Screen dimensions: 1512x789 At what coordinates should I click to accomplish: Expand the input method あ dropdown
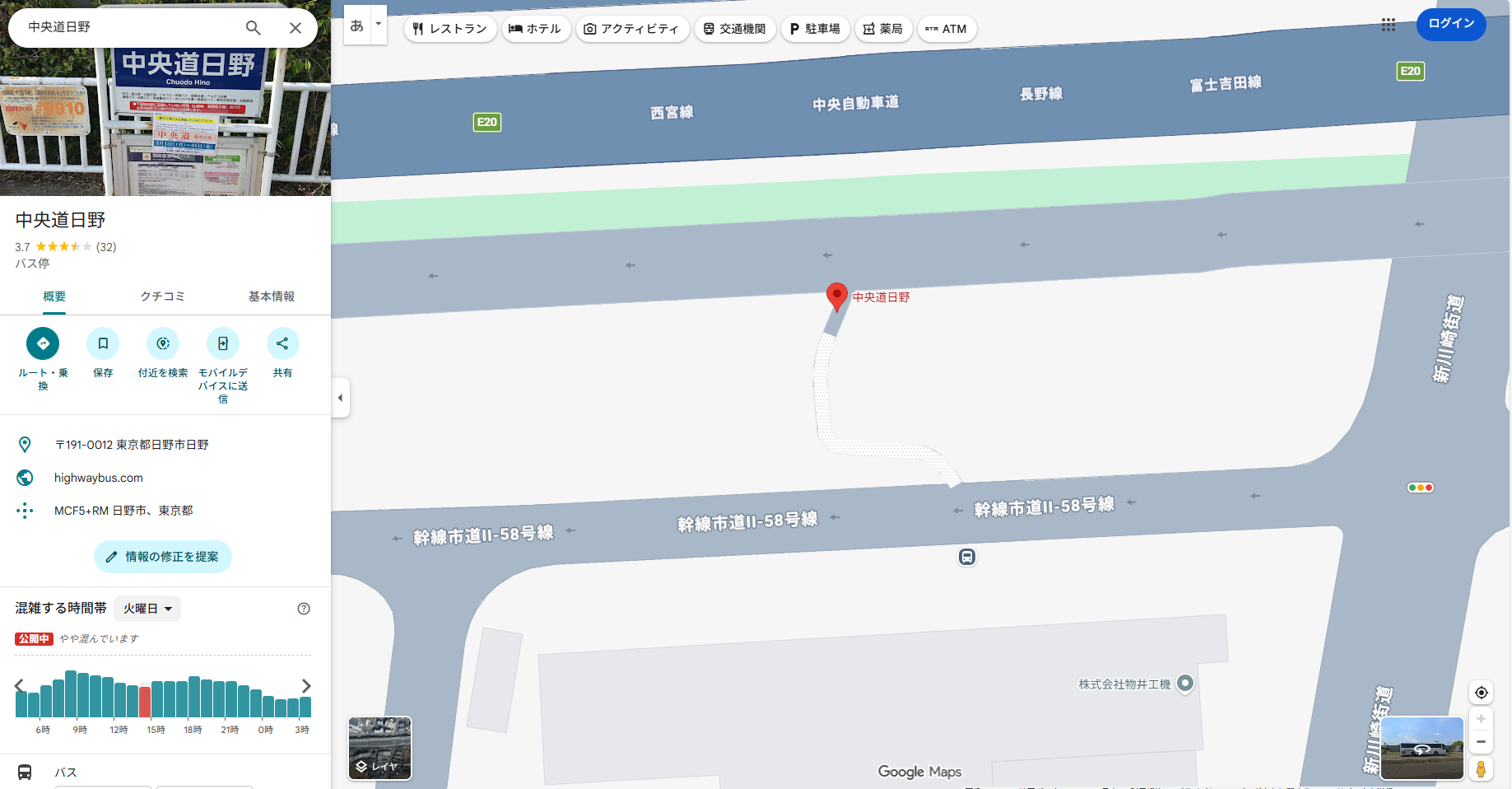tap(378, 25)
